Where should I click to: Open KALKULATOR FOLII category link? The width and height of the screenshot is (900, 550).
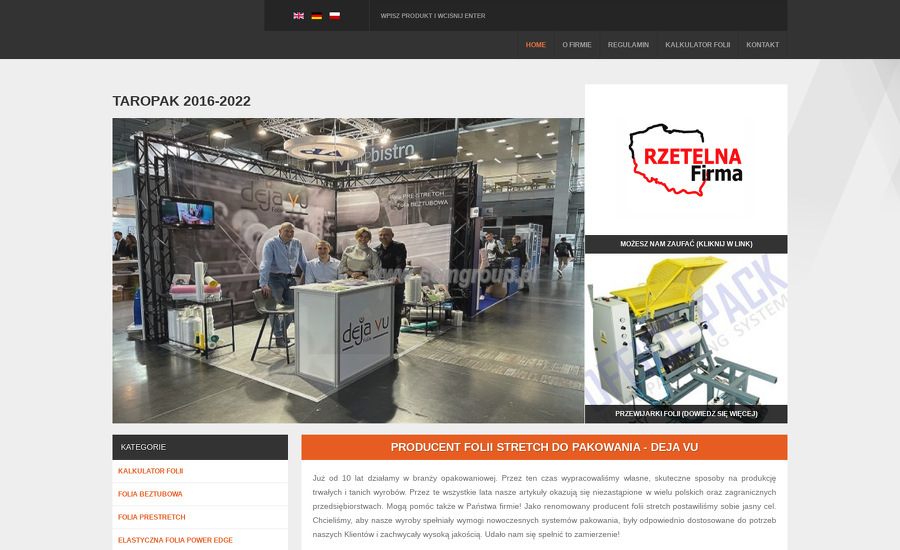pos(150,471)
